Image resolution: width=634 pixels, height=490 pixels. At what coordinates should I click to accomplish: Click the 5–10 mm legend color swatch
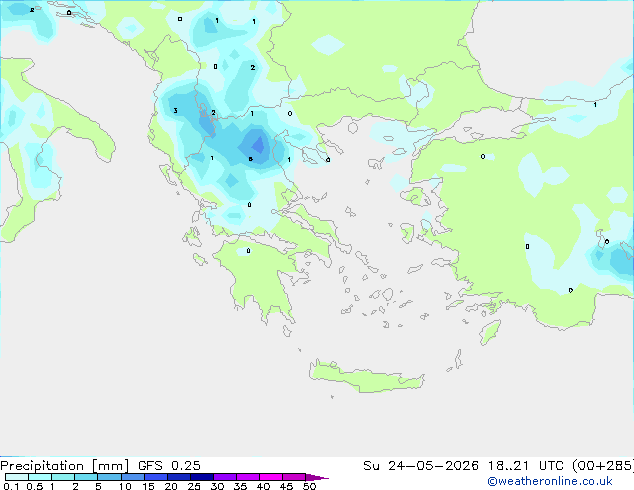tap(109, 477)
